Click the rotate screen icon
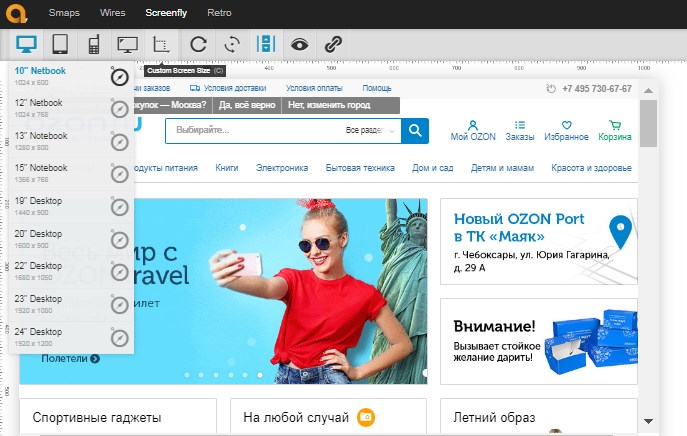 (x=232, y=44)
